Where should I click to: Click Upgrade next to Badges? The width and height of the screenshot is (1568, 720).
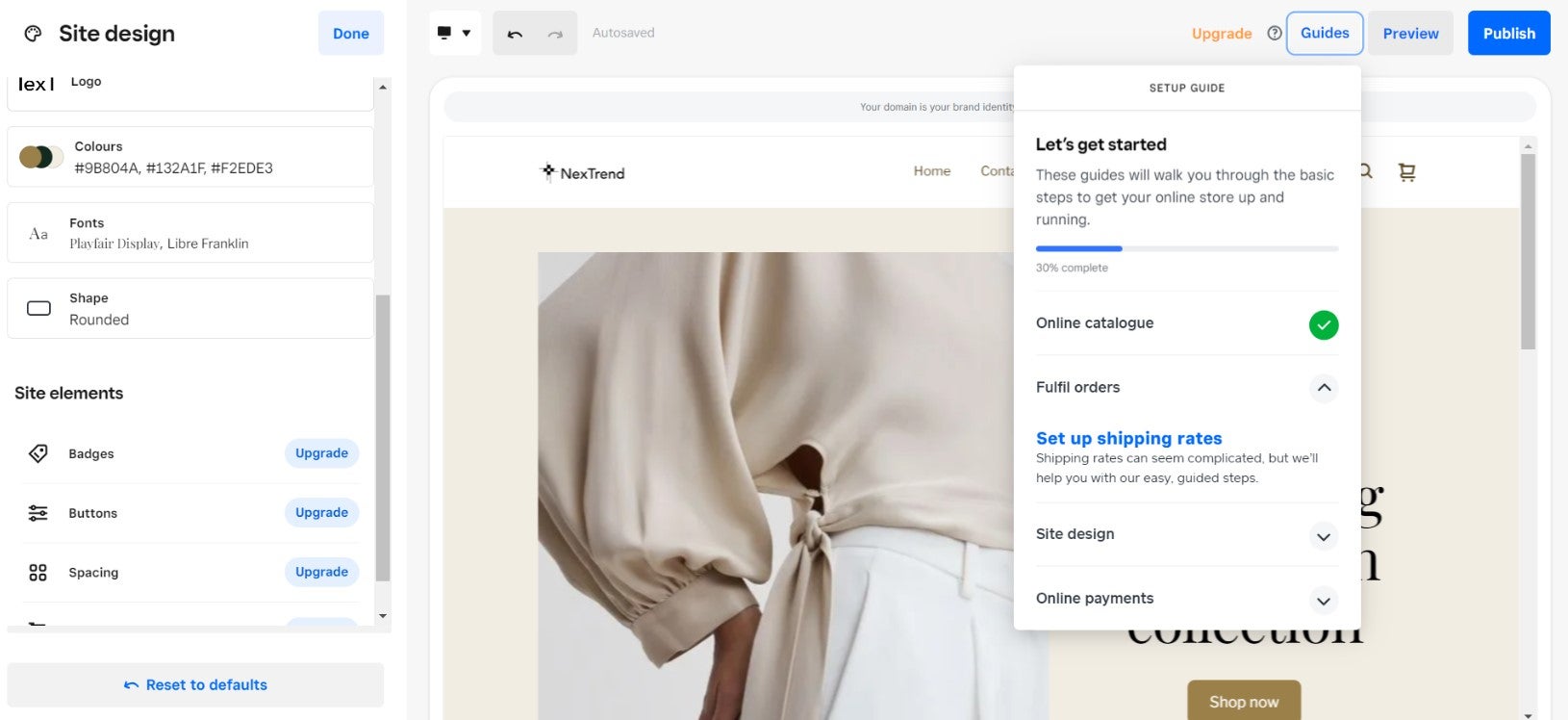[x=321, y=453]
